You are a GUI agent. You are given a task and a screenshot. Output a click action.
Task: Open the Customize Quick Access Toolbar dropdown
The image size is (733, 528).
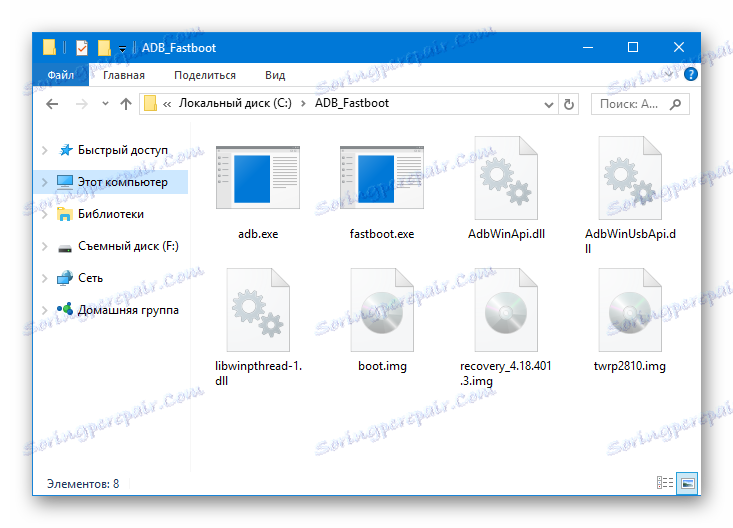point(122,48)
